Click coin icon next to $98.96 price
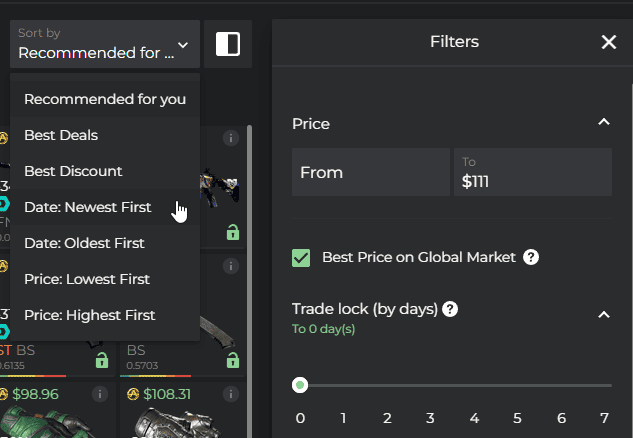The width and height of the screenshot is (633, 438). (x=5, y=395)
